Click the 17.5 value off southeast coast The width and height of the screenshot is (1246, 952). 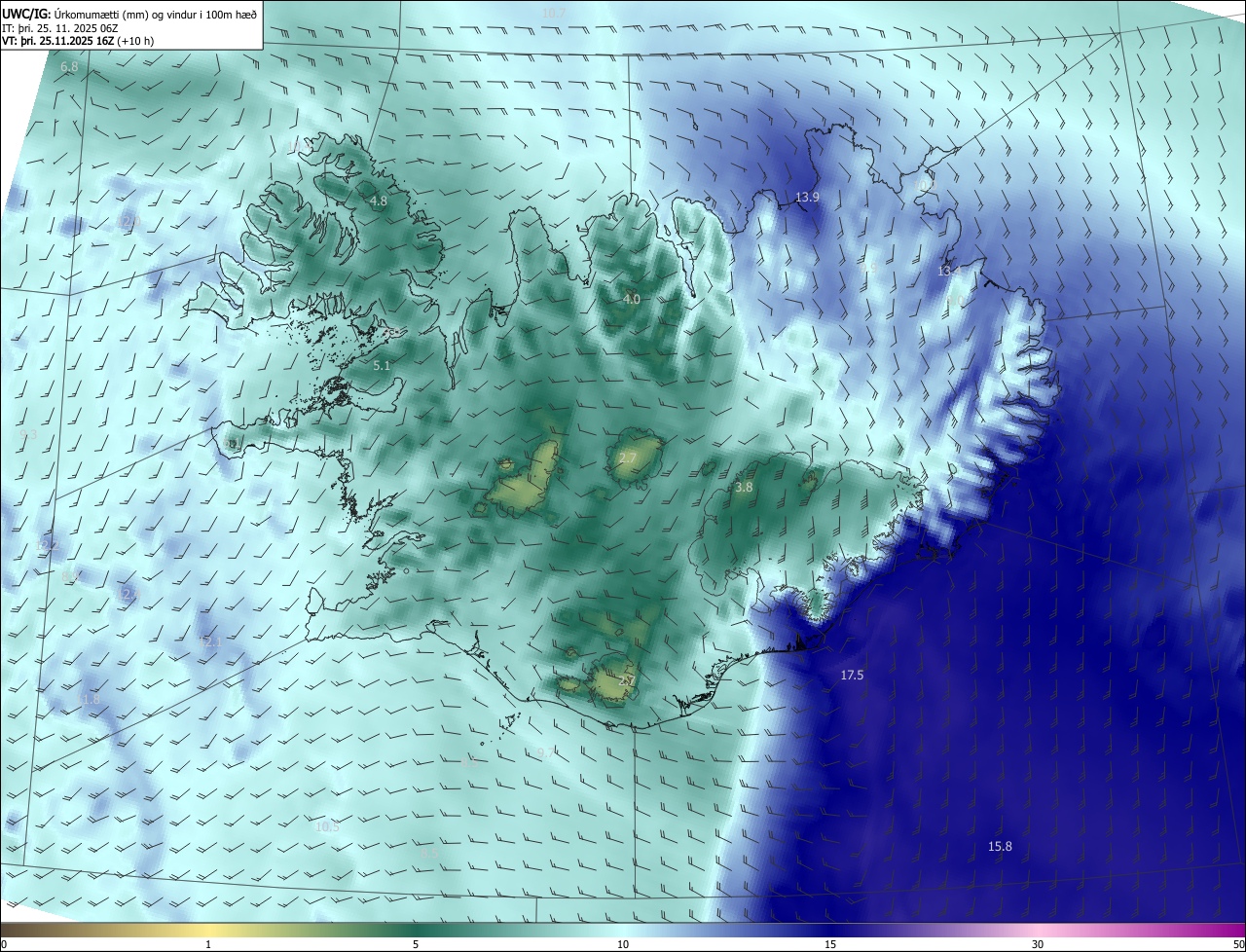(x=852, y=675)
